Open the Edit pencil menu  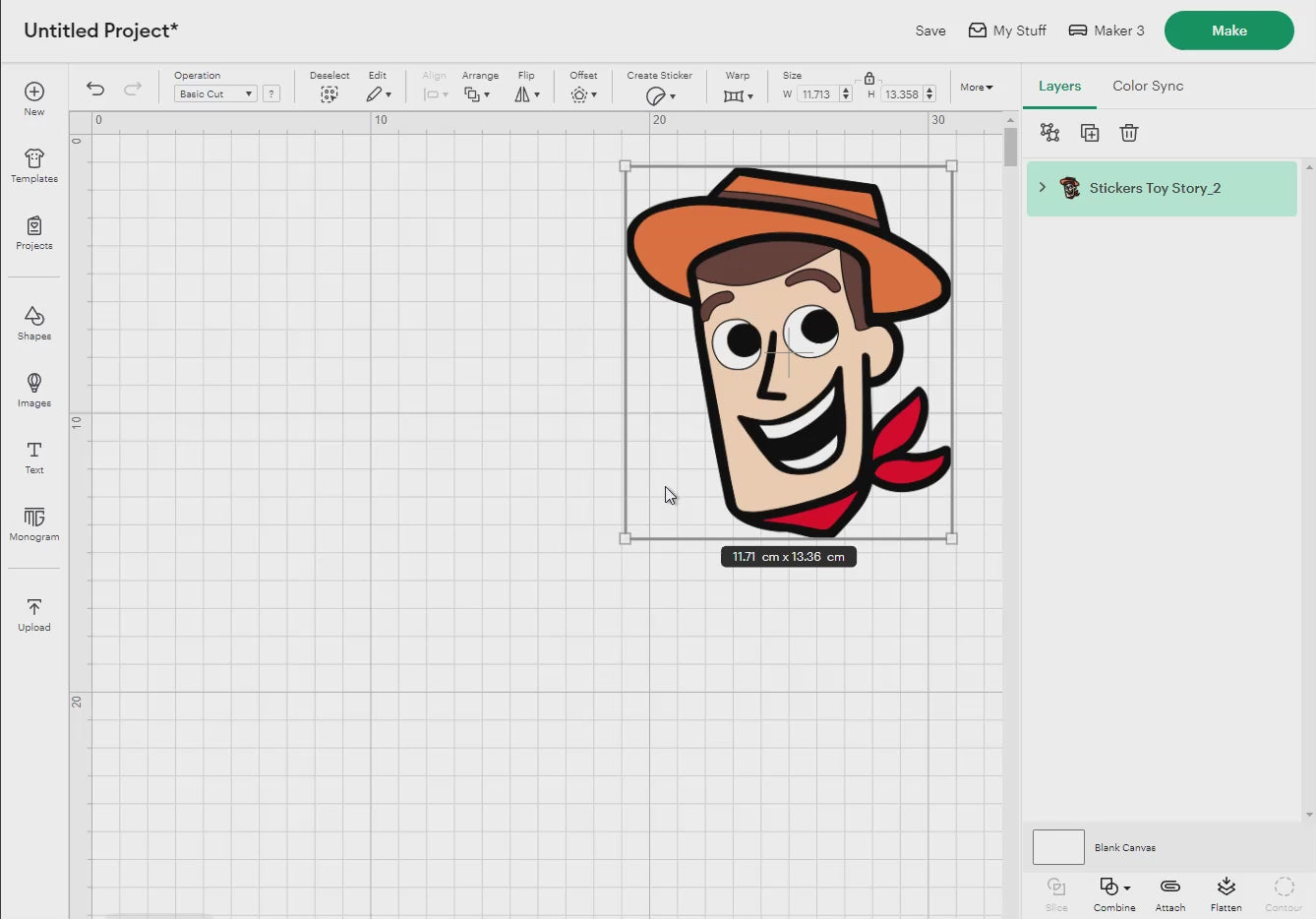click(x=378, y=94)
